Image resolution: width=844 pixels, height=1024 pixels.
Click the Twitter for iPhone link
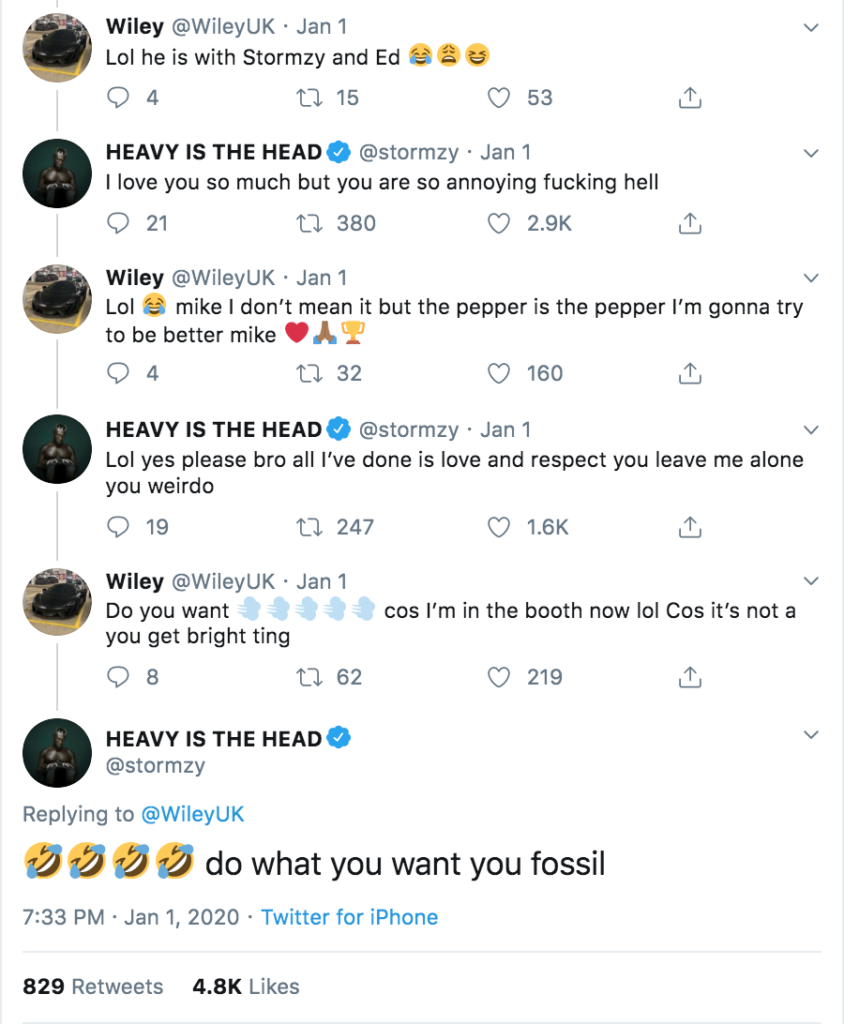(349, 916)
